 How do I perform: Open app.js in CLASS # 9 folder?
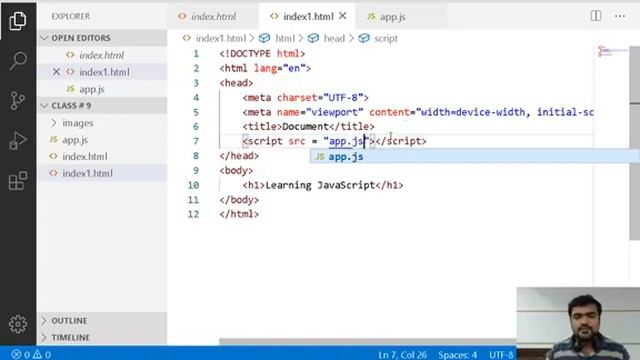point(102,140)
